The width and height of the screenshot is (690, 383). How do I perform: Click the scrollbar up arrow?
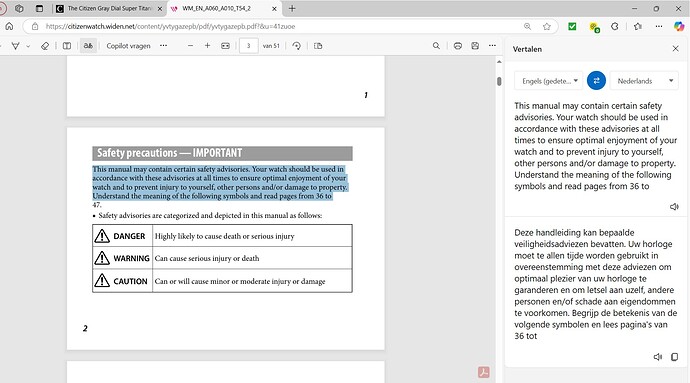499,62
